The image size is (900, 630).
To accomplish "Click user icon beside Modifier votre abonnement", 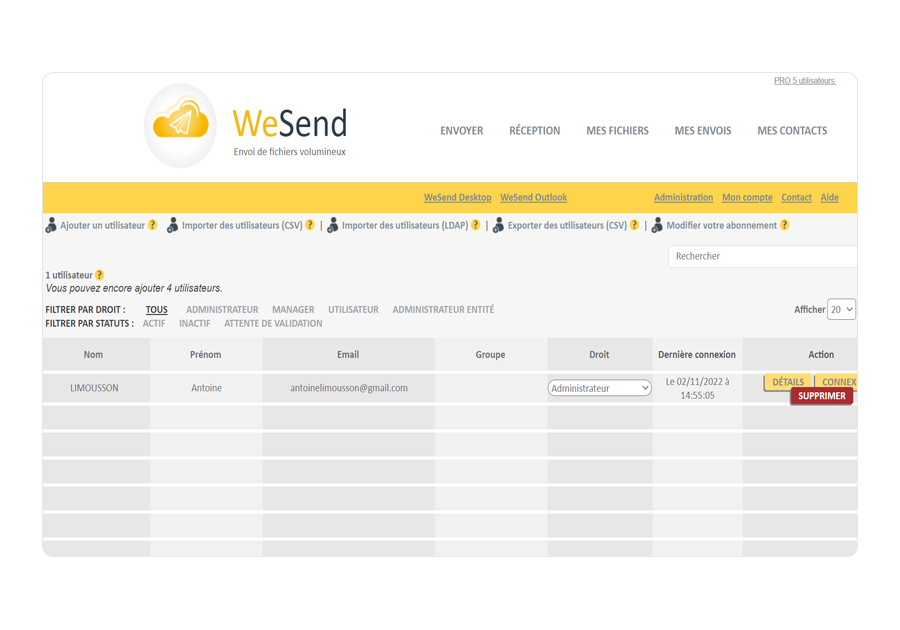I will click(x=657, y=225).
